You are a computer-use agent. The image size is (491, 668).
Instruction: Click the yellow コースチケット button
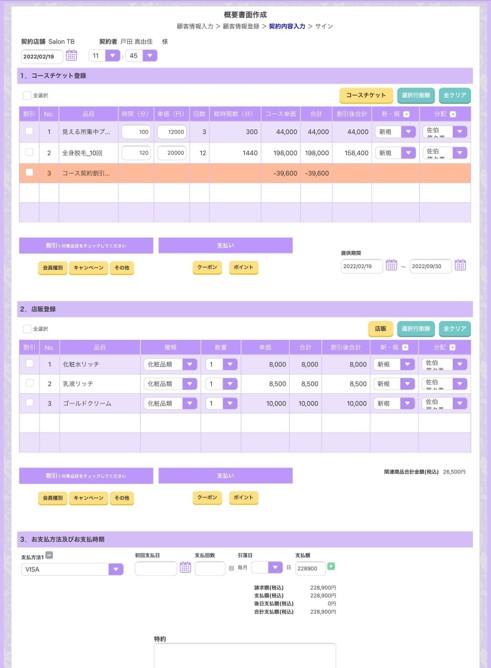(365, 95)
